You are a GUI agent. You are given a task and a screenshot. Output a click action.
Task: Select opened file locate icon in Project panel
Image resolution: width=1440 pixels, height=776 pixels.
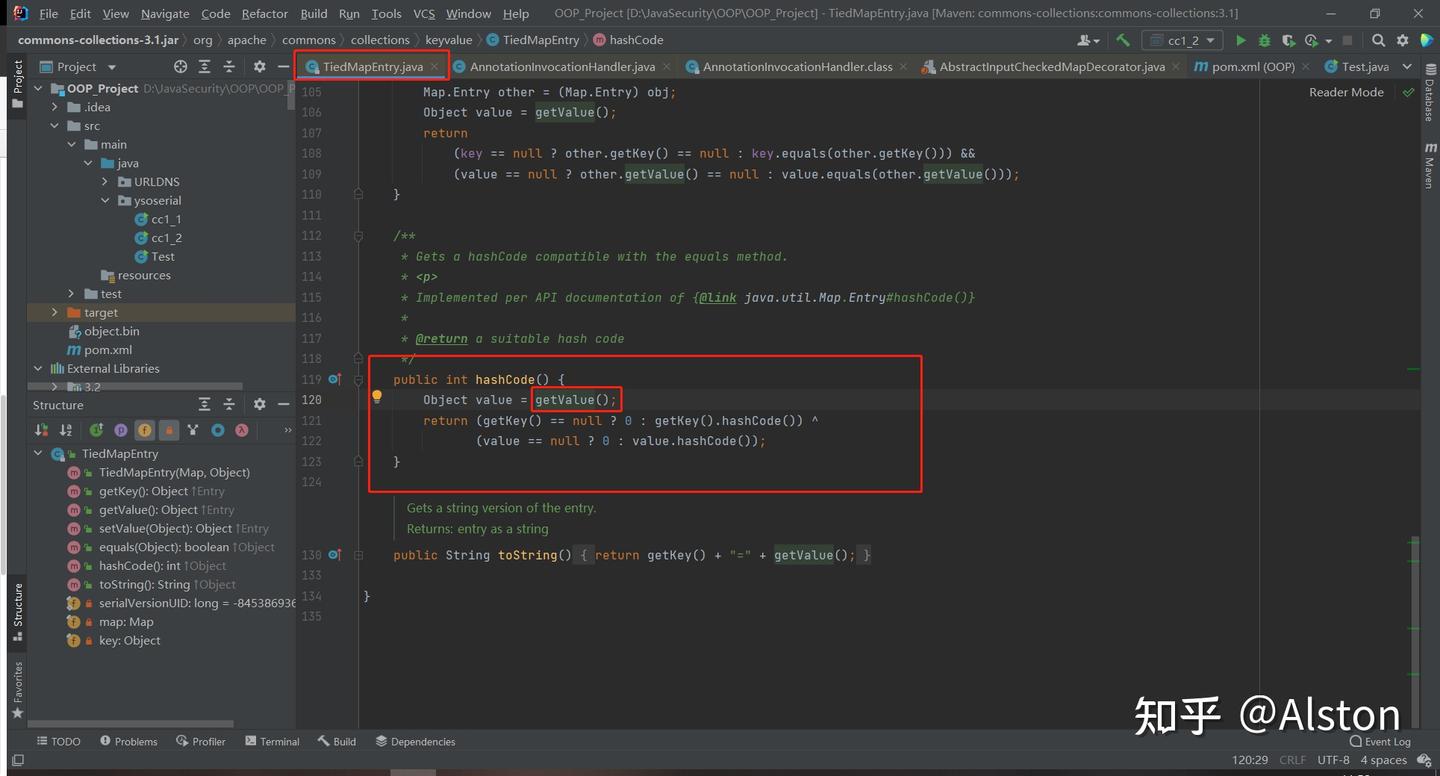180,66
